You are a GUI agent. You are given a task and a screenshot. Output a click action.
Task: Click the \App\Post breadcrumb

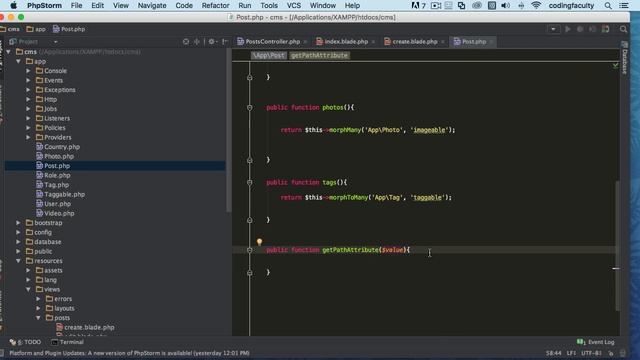point(269,56)
